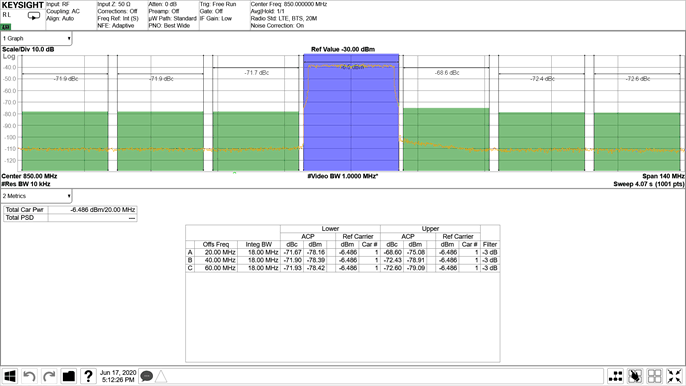
Task: Toggle the touch hand icon
Action: (635, 376)
